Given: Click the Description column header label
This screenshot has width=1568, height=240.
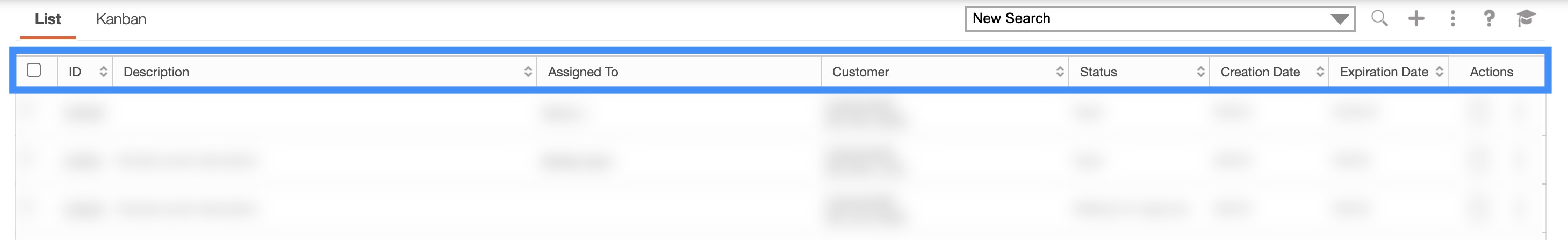Looking at the screenshot, I should (x=156, y=72).
